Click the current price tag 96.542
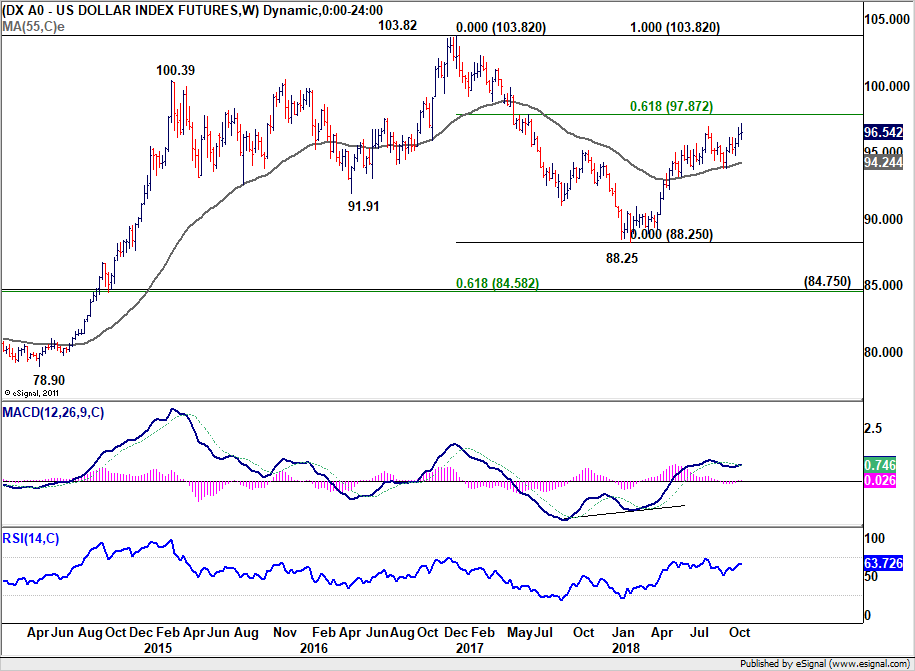The width and height of the screenshot is (915, 671). pyautogui.click(x=883, y=132)
